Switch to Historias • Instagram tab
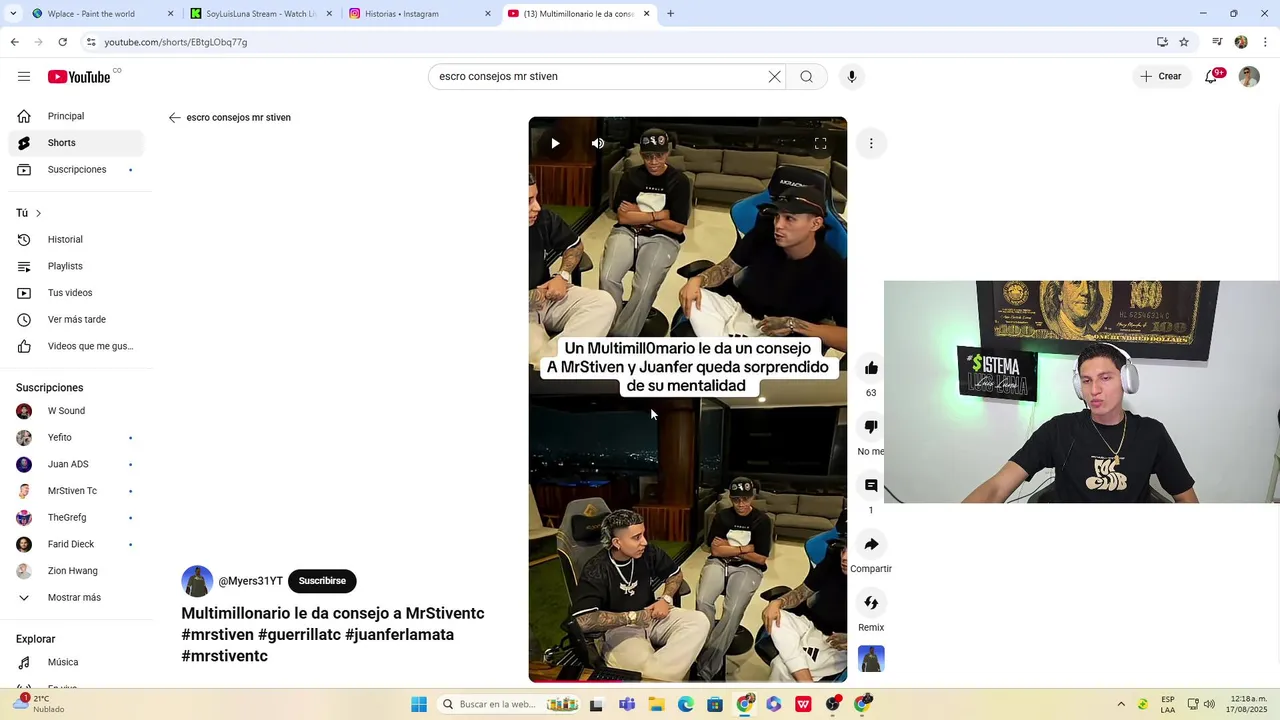 click(418, 14)
